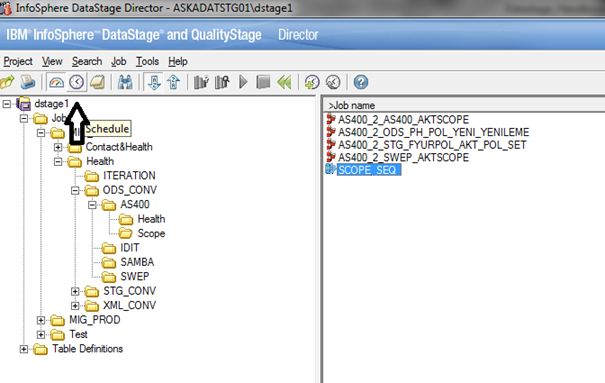Screen dimensions: 605x383
Task: Select the AS400 folder
Action: [135, 204]
